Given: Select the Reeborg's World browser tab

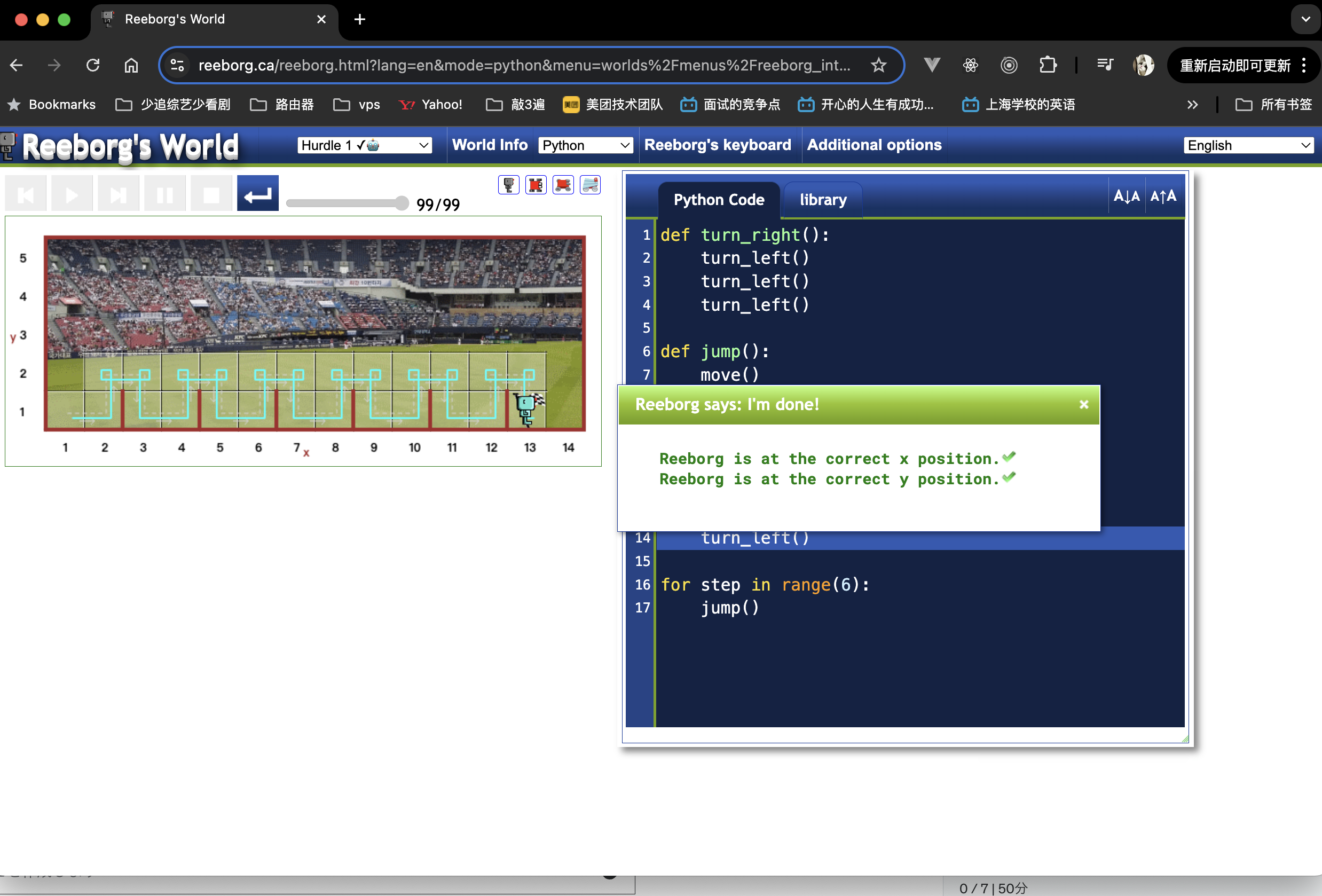Looking at the screenshot, I should (x=215, y=19).
